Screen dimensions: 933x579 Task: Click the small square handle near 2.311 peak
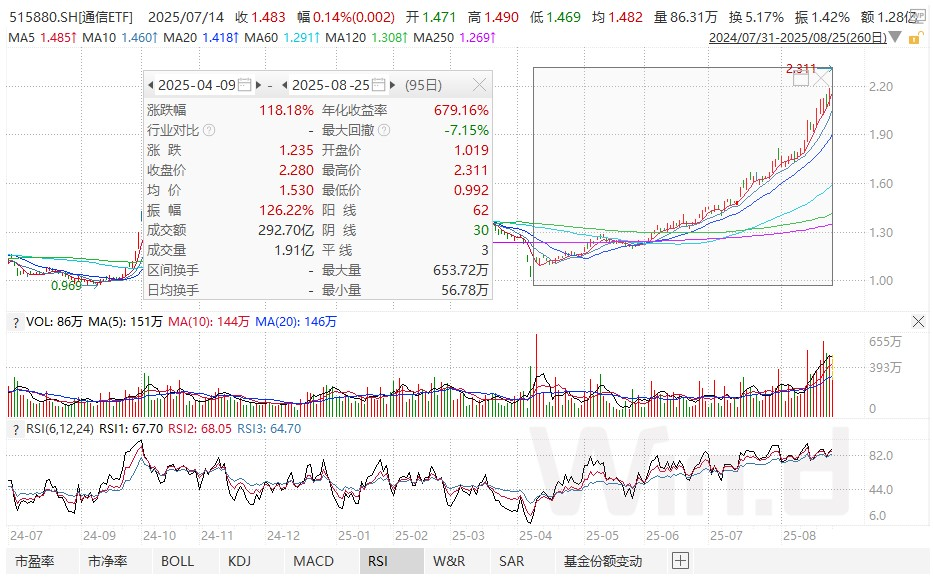coord(801,79)
